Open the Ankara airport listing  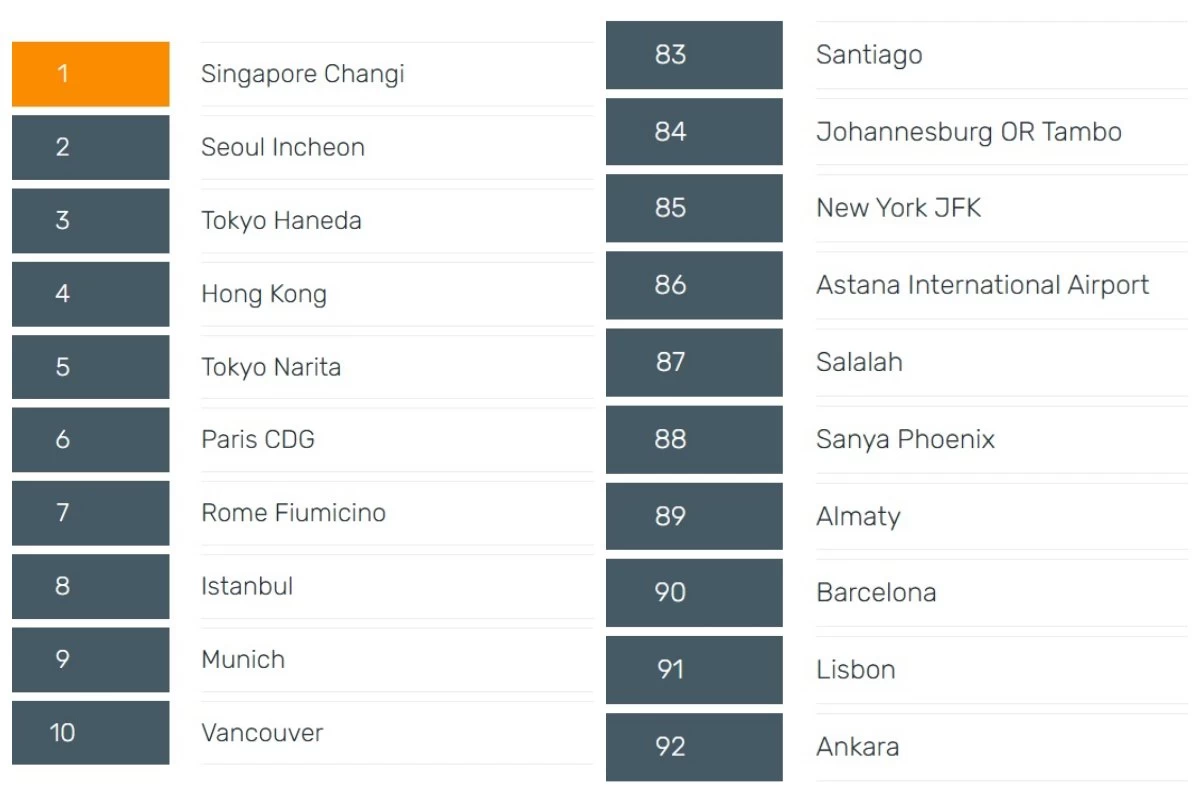coord(857,747)
